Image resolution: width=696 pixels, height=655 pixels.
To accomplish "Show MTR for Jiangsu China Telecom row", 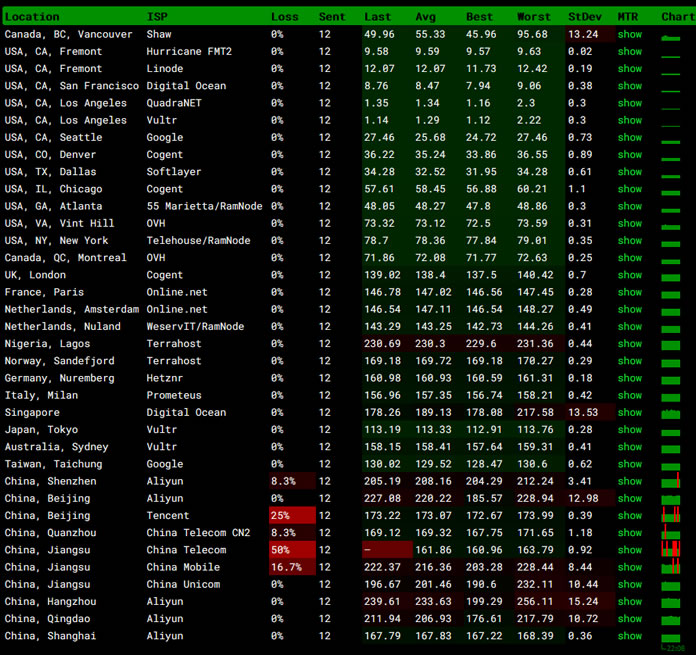I will coord(629,550).
